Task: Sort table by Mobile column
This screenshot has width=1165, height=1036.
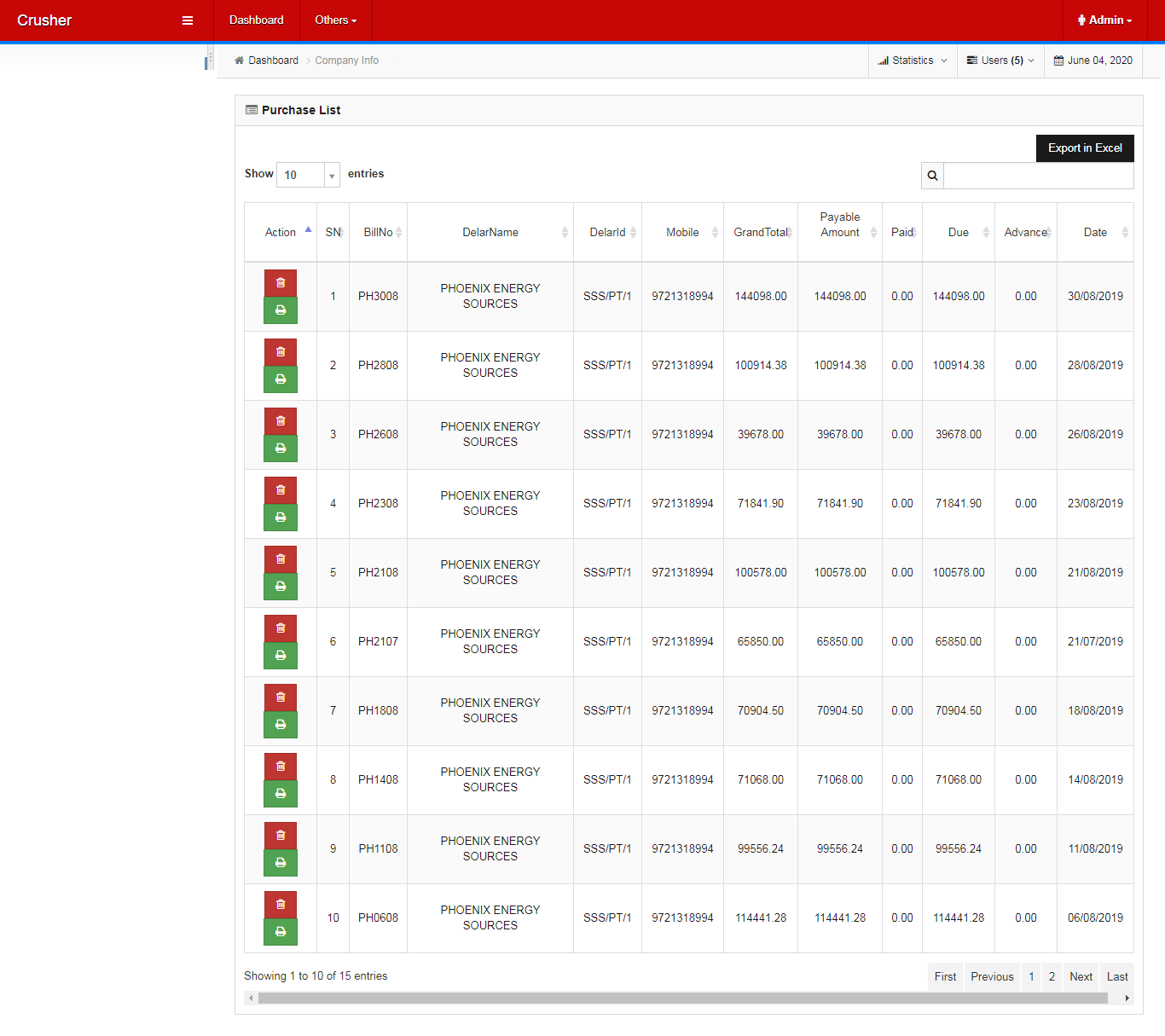Action: point(682,232)
